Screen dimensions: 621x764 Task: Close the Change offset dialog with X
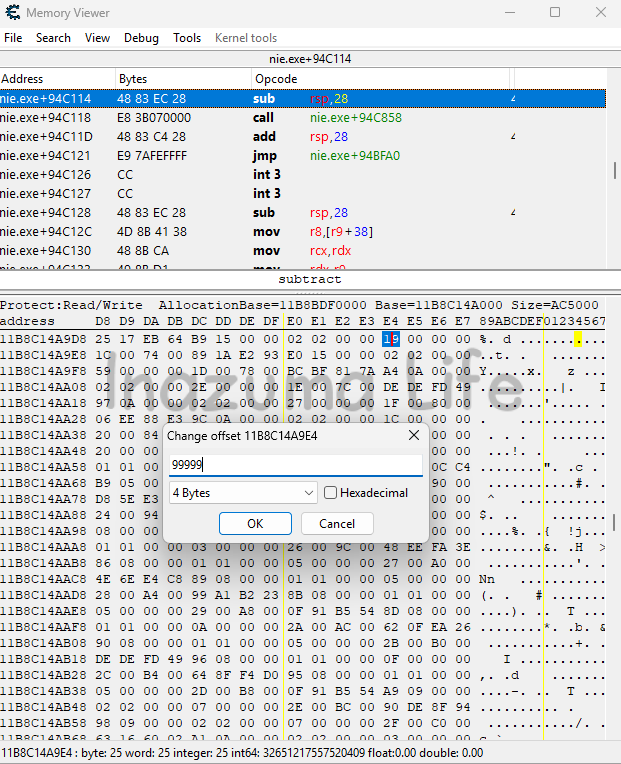pyautogui.click(x=414, y=436)
